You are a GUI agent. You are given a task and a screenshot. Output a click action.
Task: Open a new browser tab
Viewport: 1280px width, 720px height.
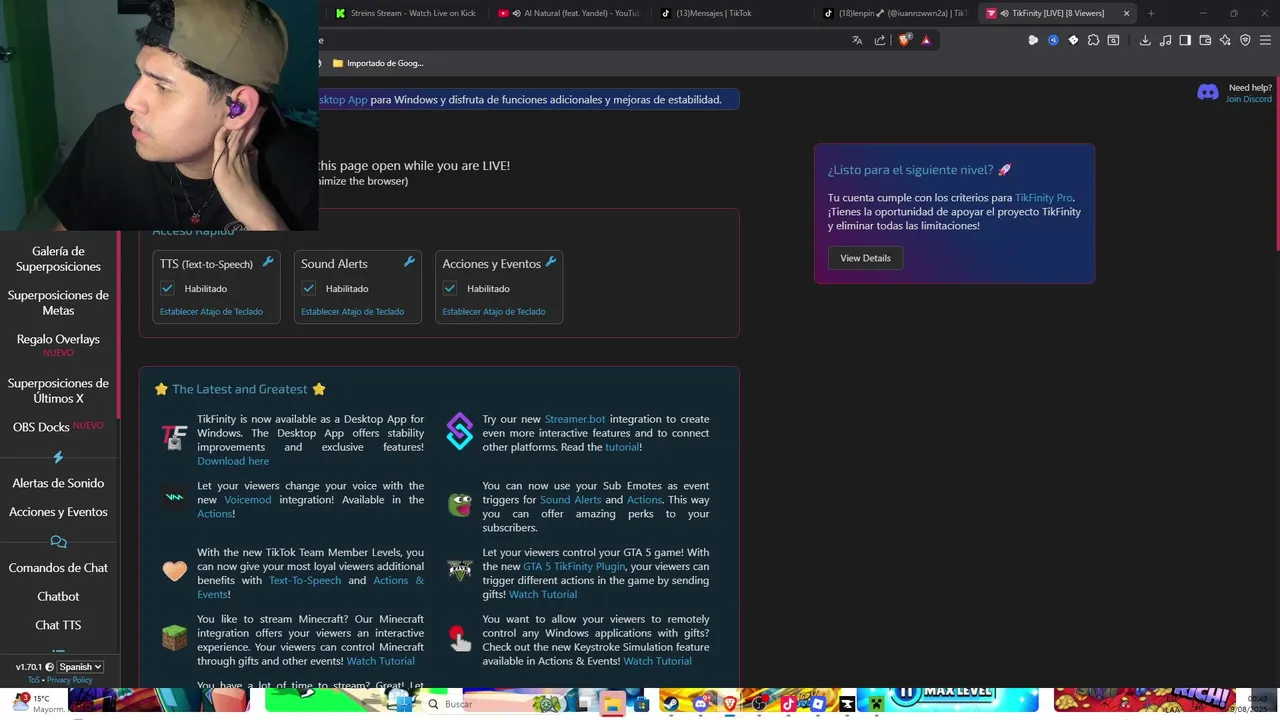point(1151,13)
